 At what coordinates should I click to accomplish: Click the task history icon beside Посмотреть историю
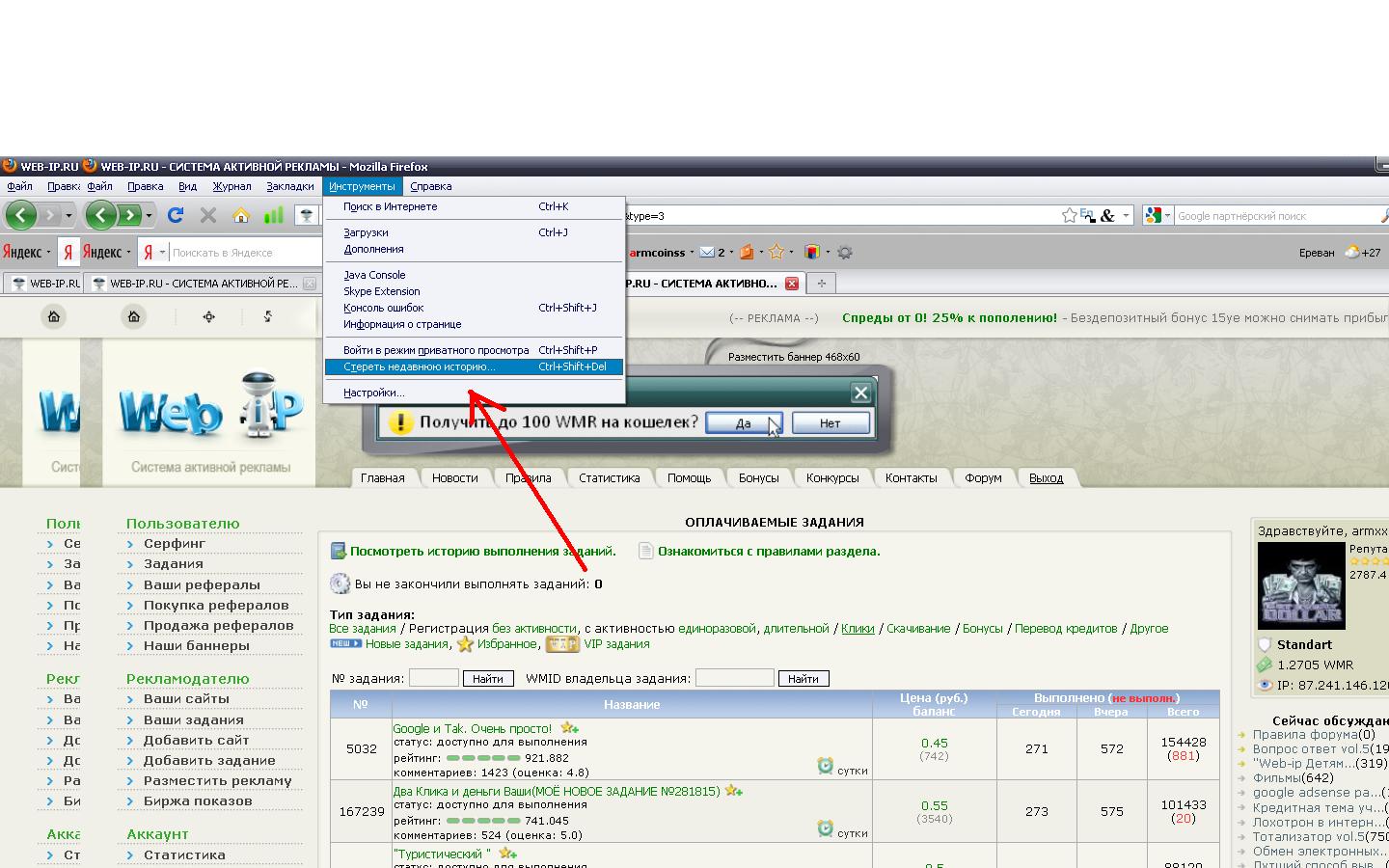[x=338, y=552]
